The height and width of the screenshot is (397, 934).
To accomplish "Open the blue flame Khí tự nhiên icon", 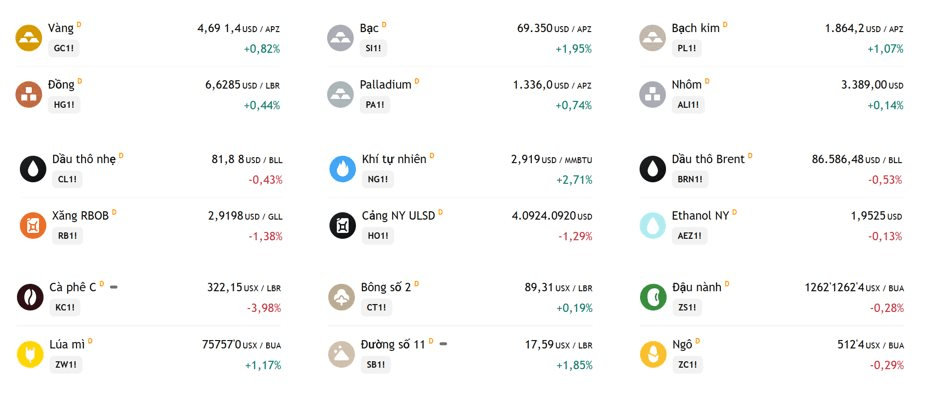I will tap(343, 169).
